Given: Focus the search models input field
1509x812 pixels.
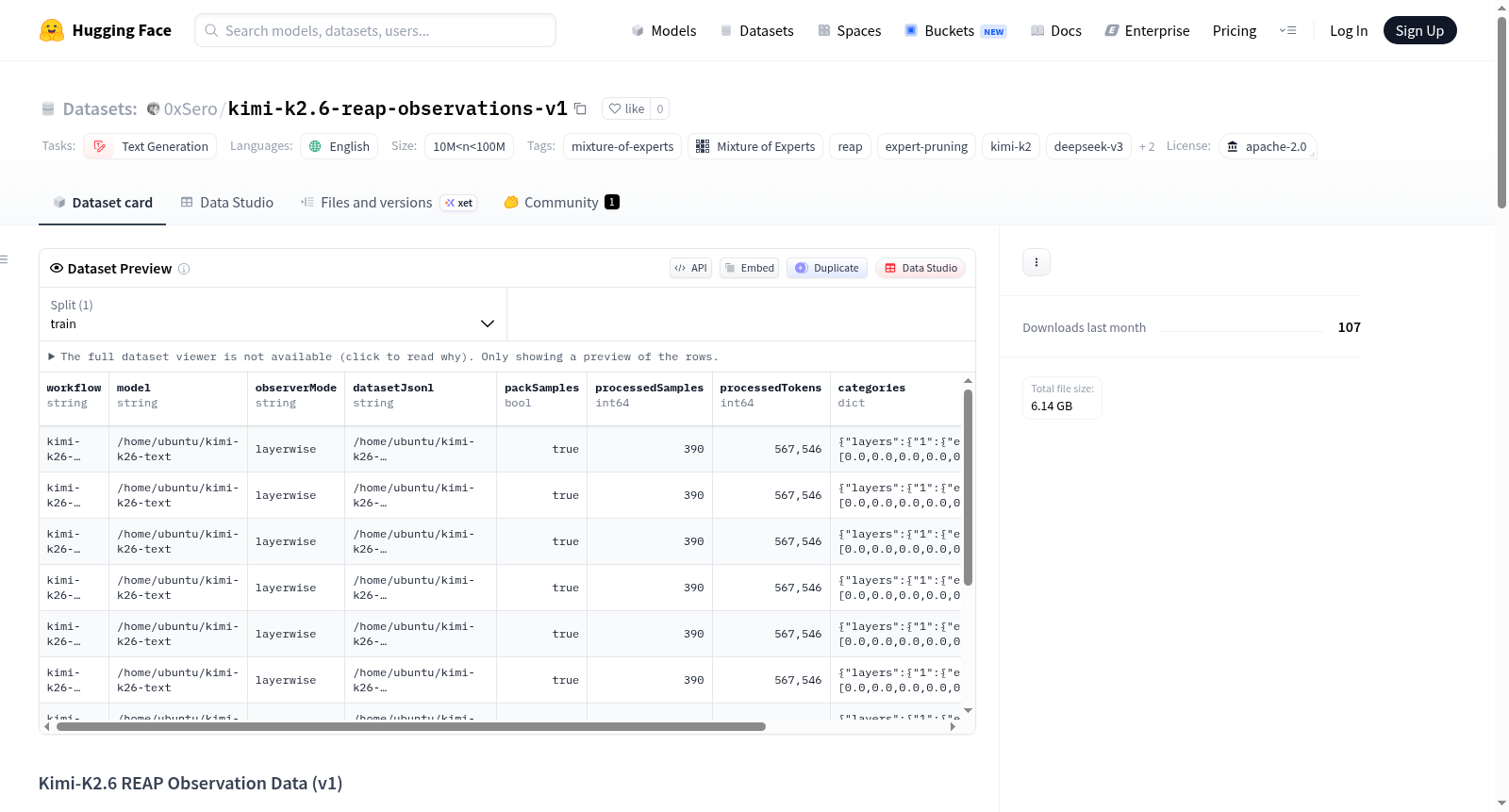Looking at the screenshot, I should (x=375, y=30).
